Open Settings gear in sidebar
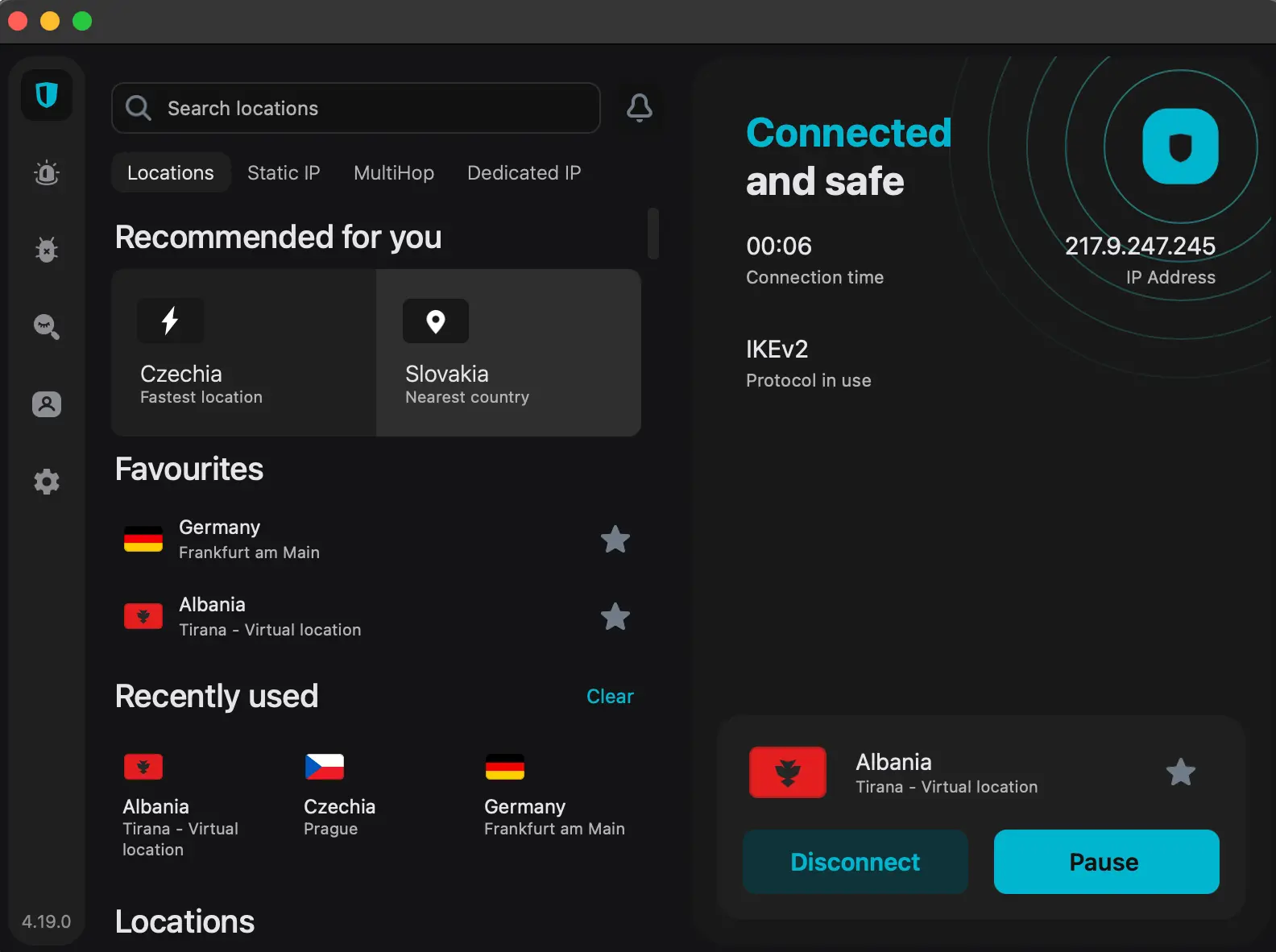This screenshot has height=952, width=1276. [x=47, y=482]
